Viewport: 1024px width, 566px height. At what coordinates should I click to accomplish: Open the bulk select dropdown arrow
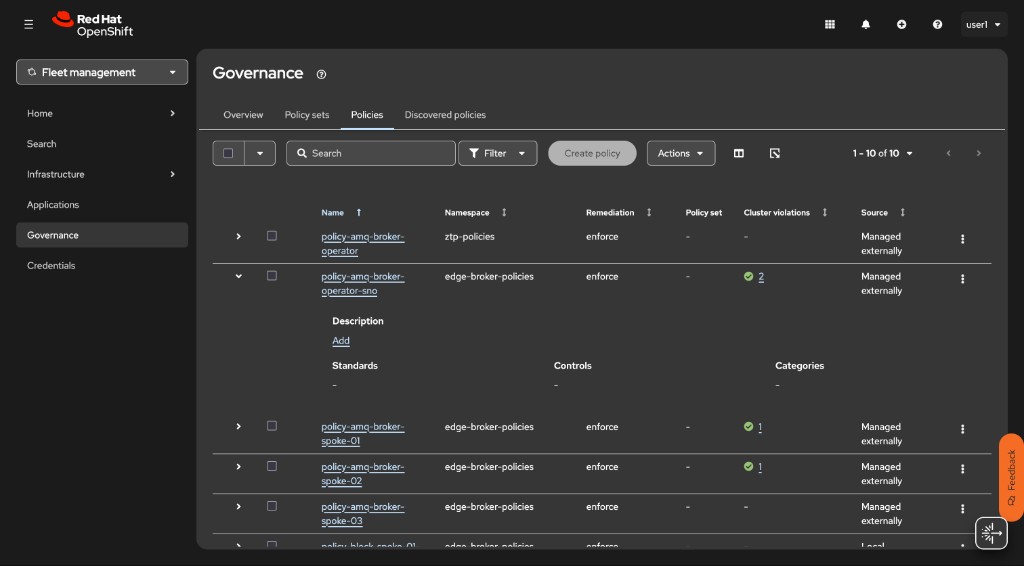260,153
